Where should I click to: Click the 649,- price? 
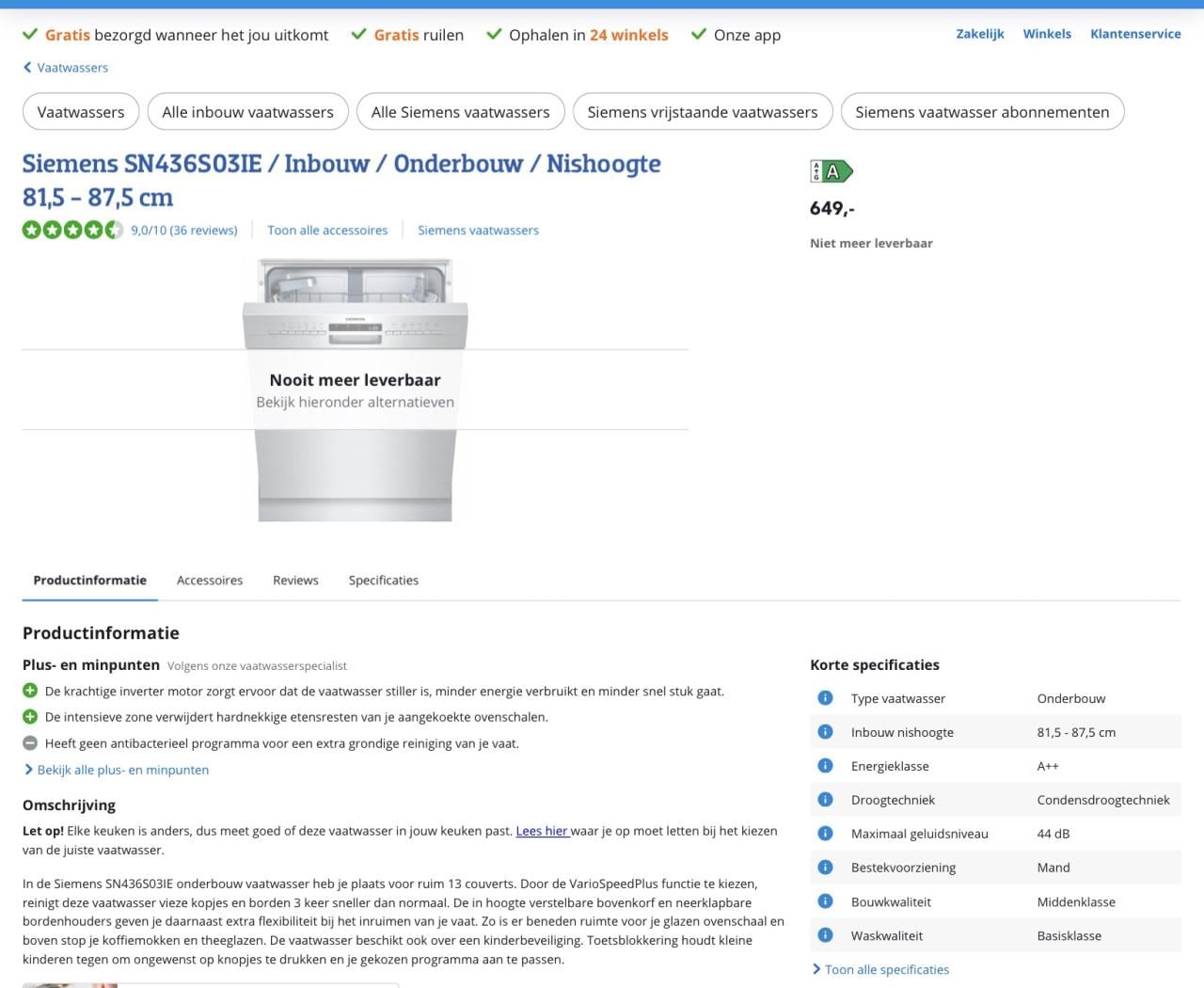(x=832, y=208)
